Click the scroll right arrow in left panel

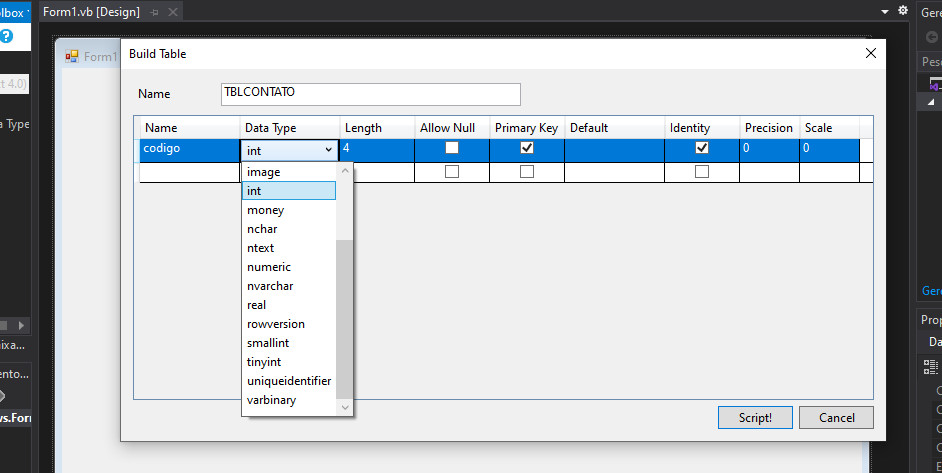(22, 325)
